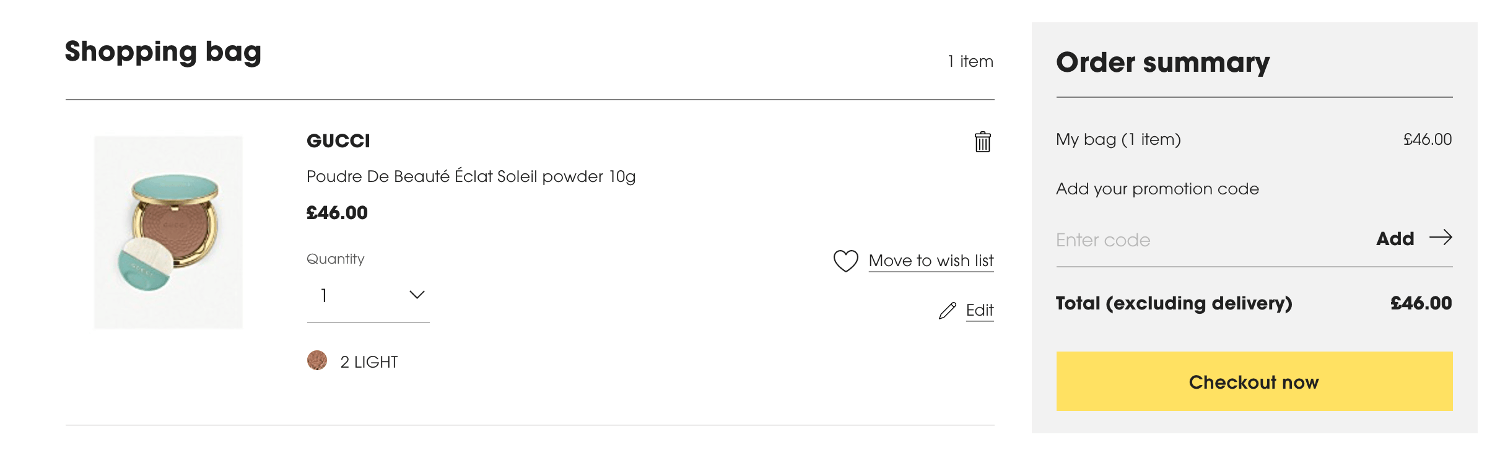1500x458 pixels.
Task: Apply promotion code with Add button
Action: tap(1395, 238)
